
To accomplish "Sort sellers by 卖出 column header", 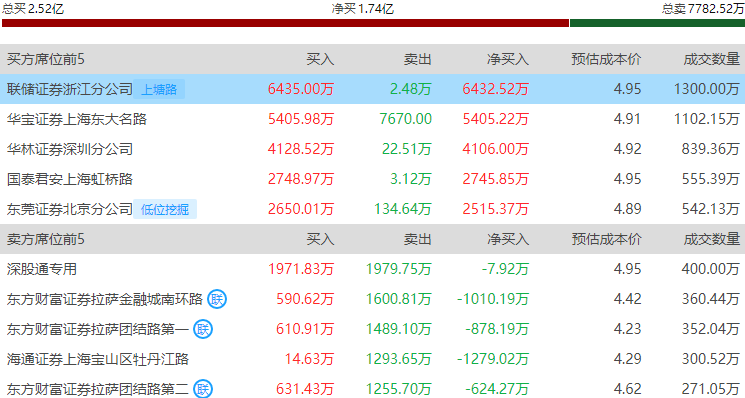I will tap(417, 239).
